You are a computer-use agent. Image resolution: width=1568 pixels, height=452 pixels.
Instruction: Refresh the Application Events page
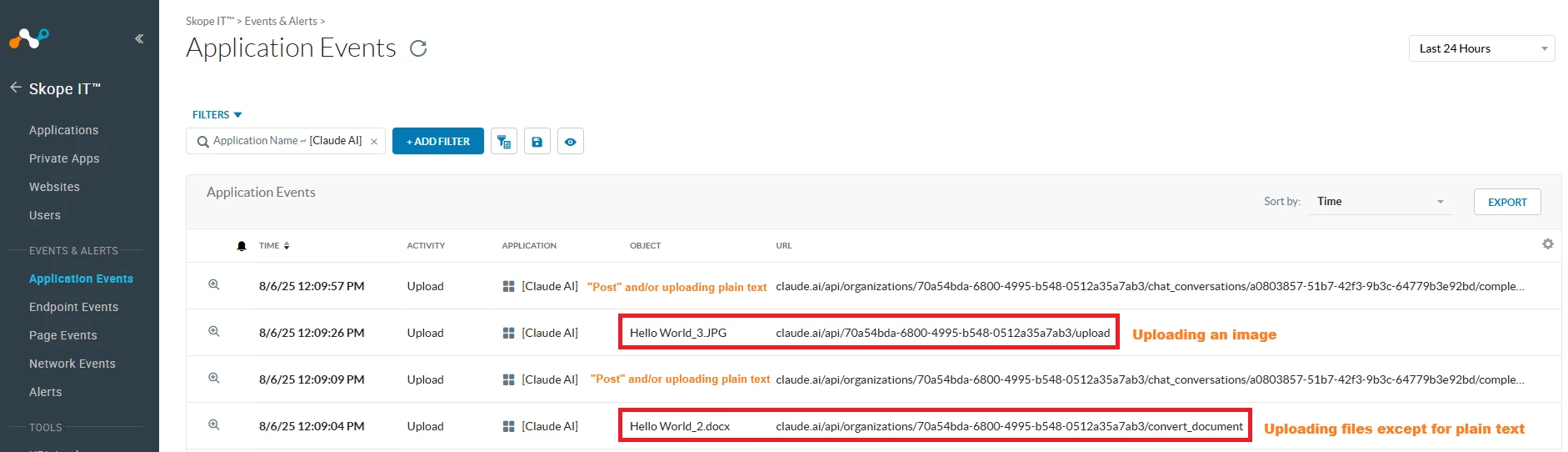point(418,48)
